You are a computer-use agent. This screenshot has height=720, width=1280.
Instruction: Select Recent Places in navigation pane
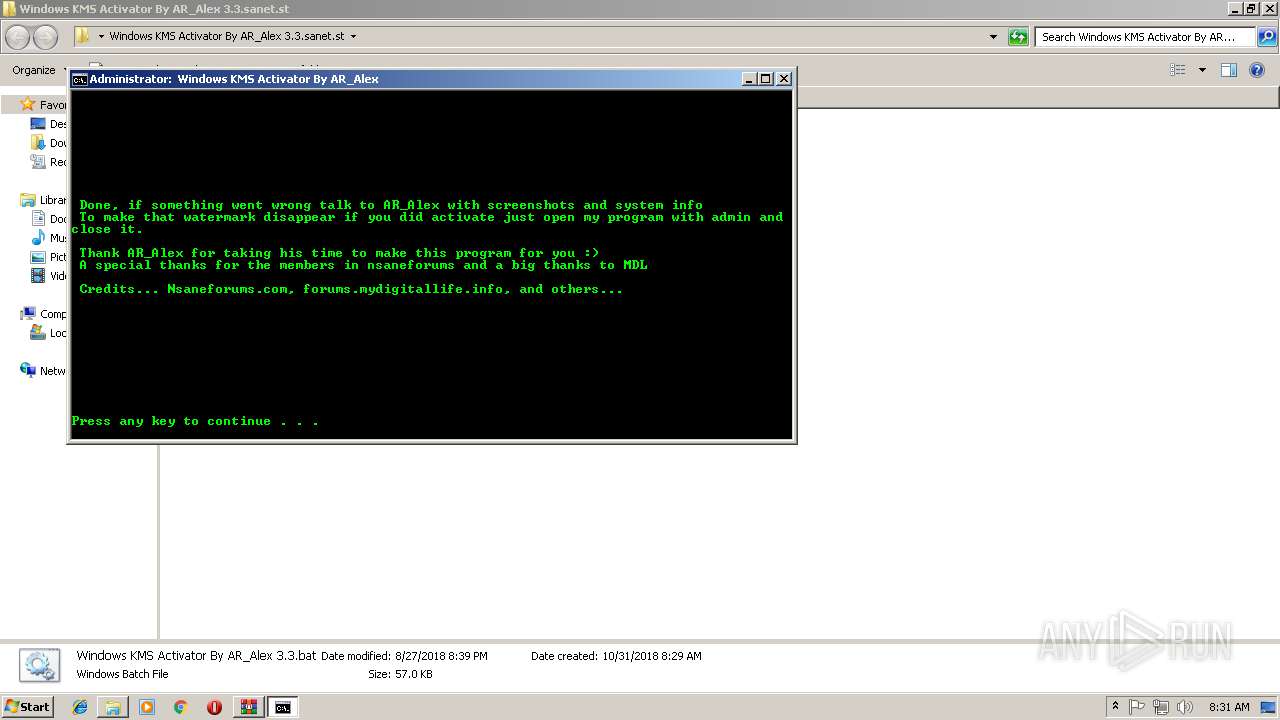[x=49, y=162]
